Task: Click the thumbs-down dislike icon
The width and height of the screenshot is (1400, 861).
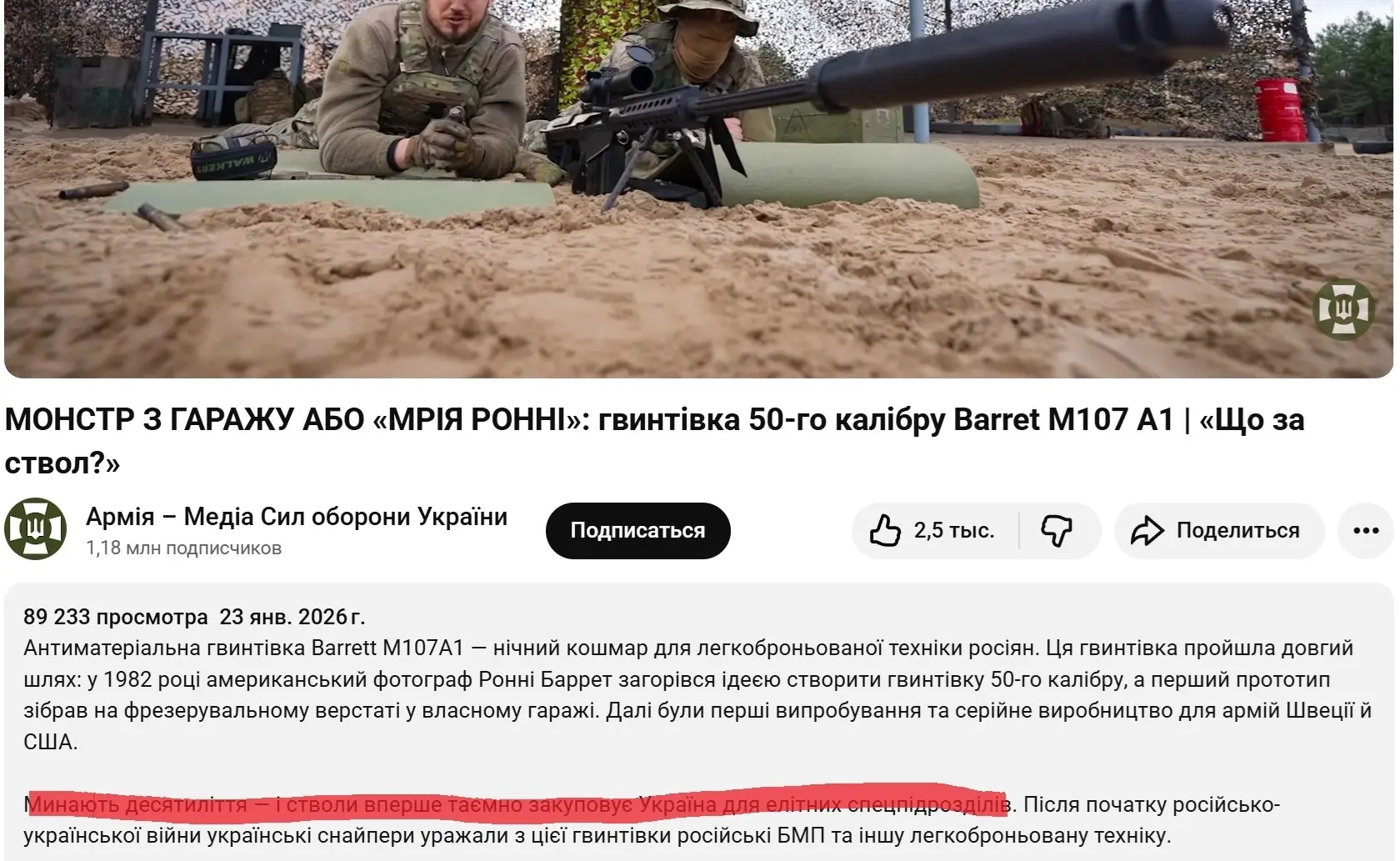Action: (x=1057, y=530)
